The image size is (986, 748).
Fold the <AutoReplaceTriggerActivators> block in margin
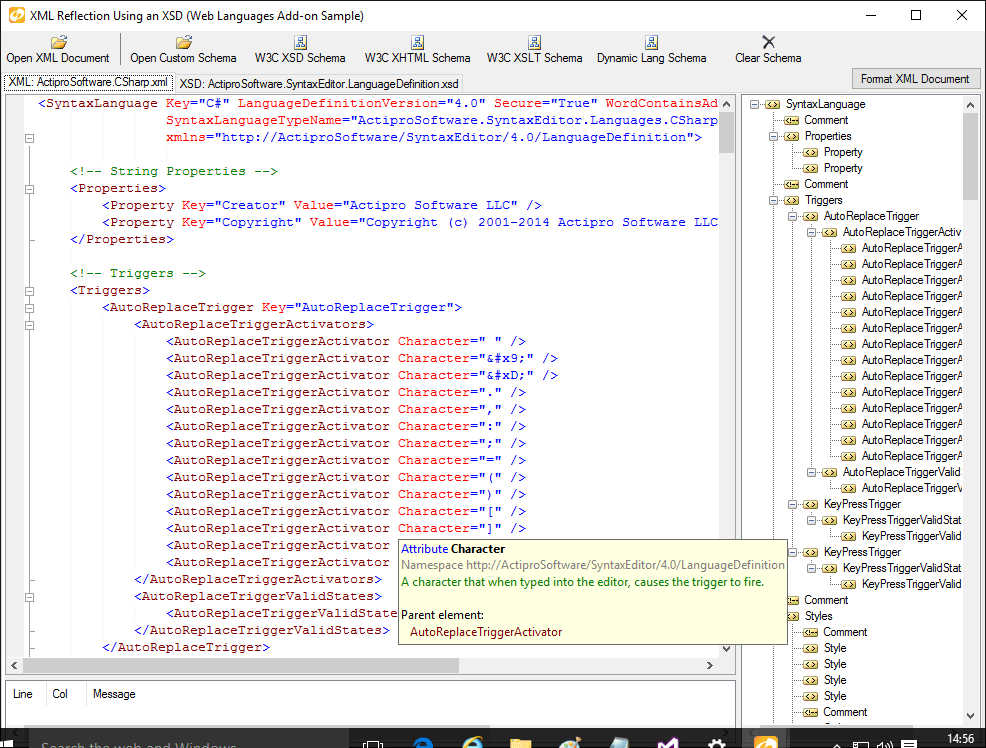click(x=30, y=325)
